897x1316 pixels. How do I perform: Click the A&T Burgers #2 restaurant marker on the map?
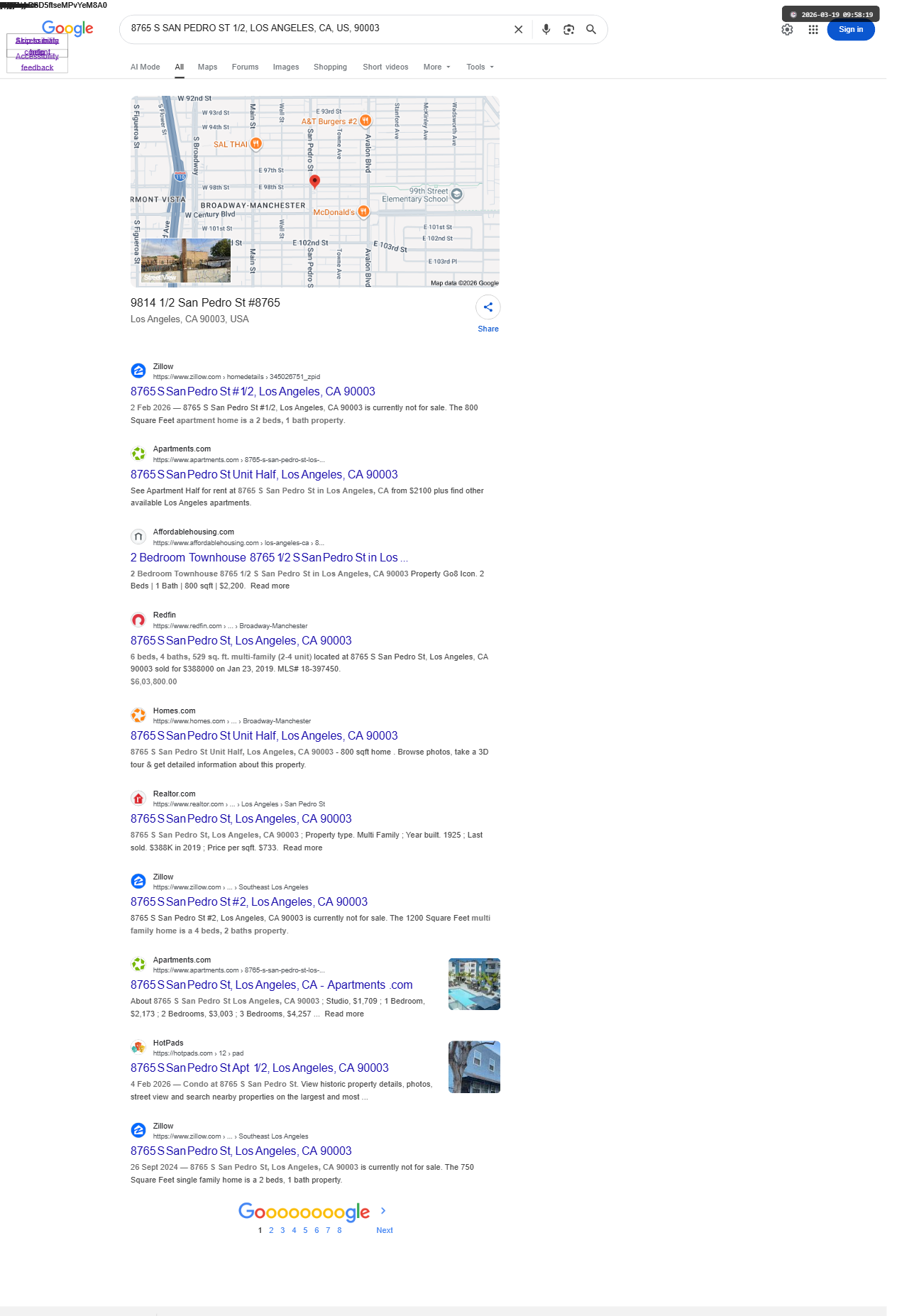click(x=365, y=121)
